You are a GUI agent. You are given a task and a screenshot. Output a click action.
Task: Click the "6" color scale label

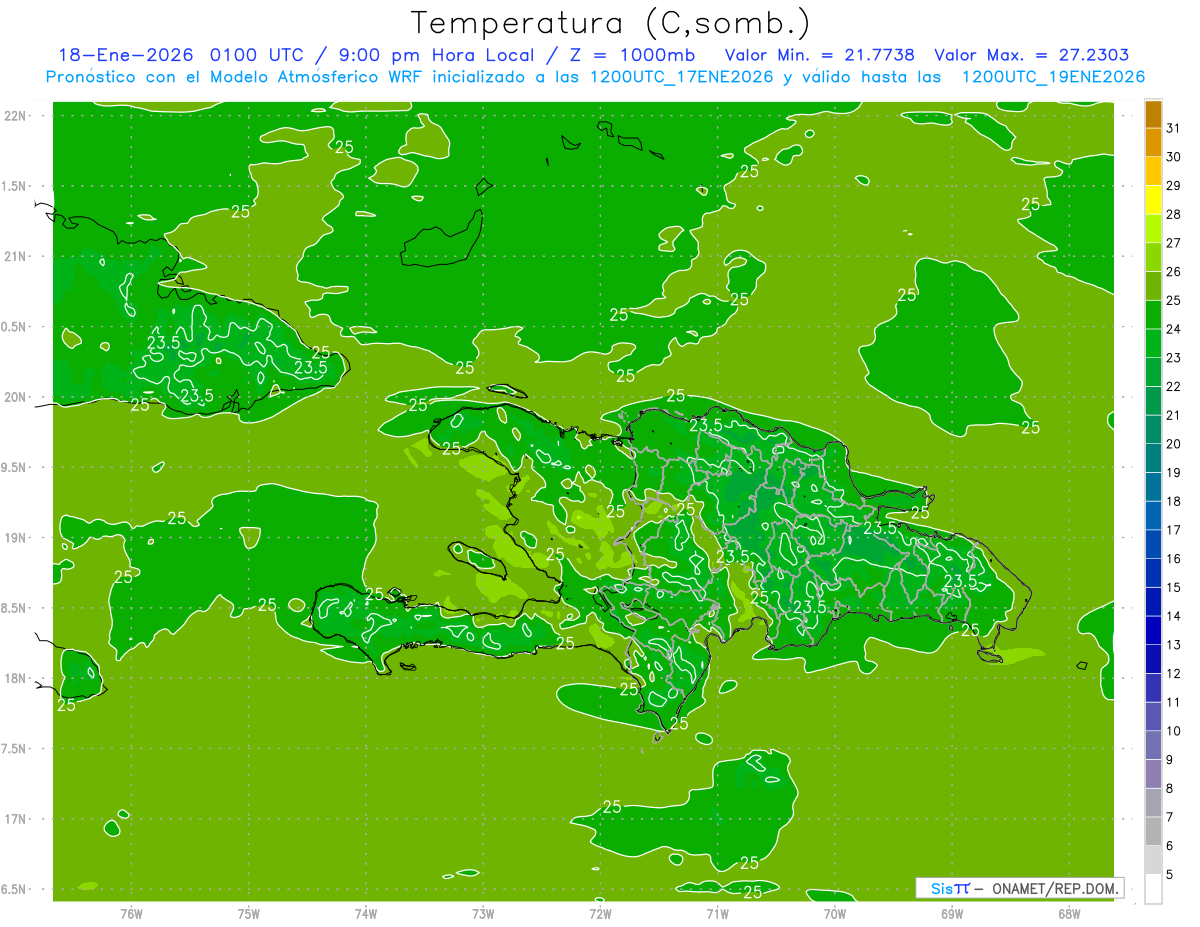(1170, 846)
